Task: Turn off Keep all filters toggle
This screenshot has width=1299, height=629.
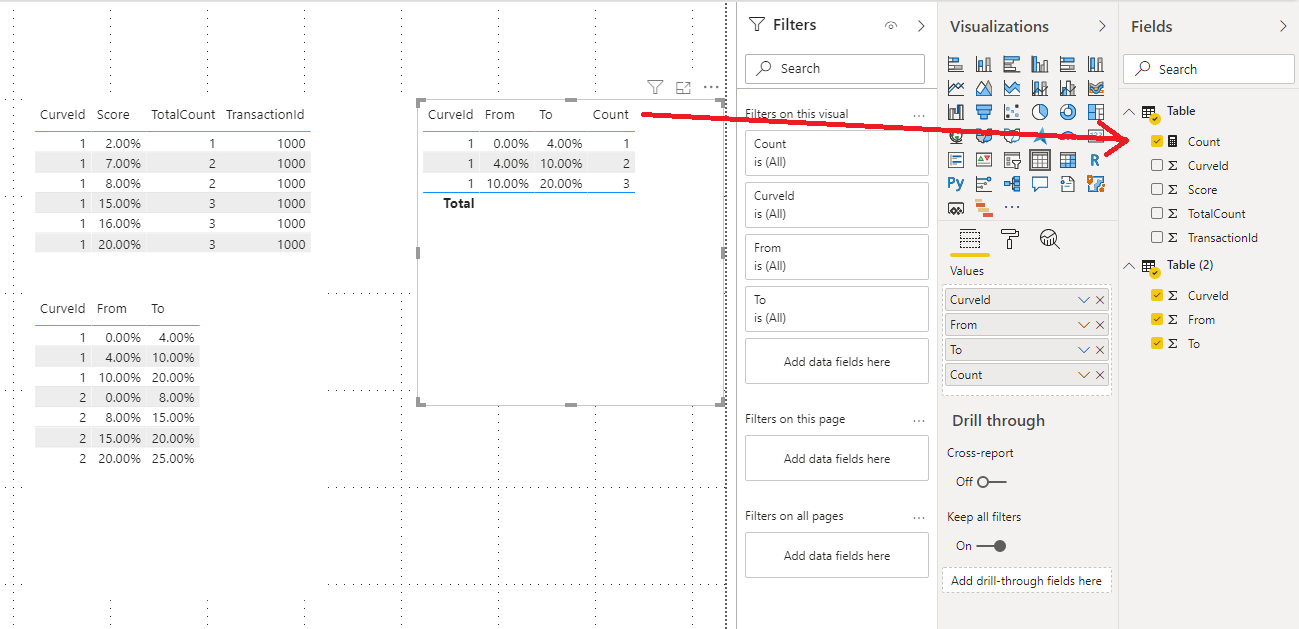Action: [x=991, y=546]
